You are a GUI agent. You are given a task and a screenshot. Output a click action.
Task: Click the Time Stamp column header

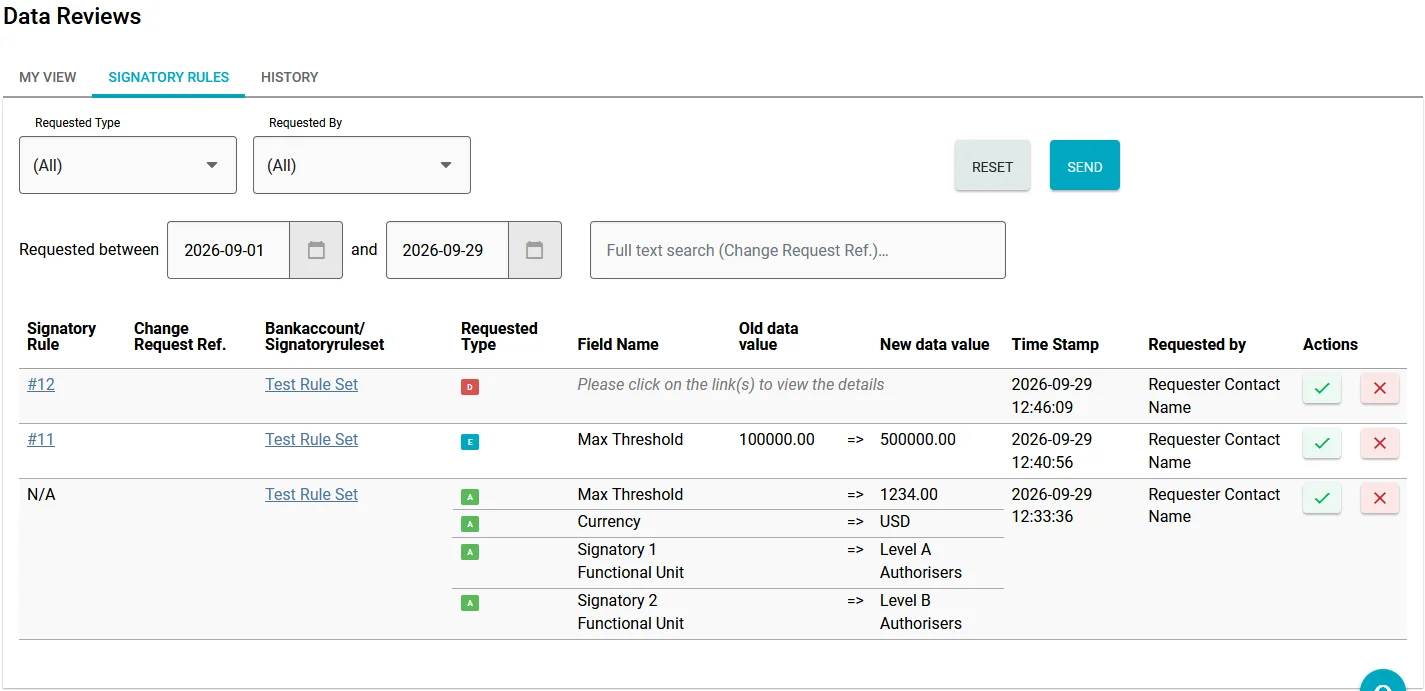pos(1055,344)
